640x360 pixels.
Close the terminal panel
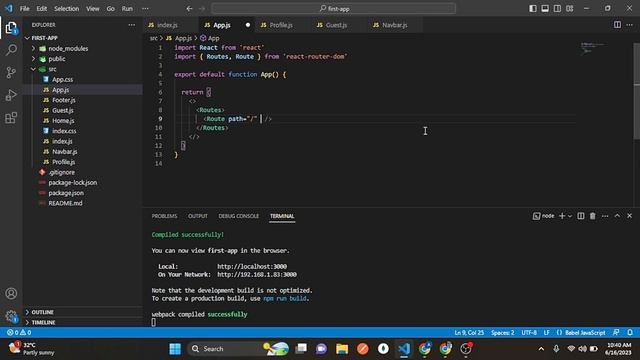click(x=629, y=216)
